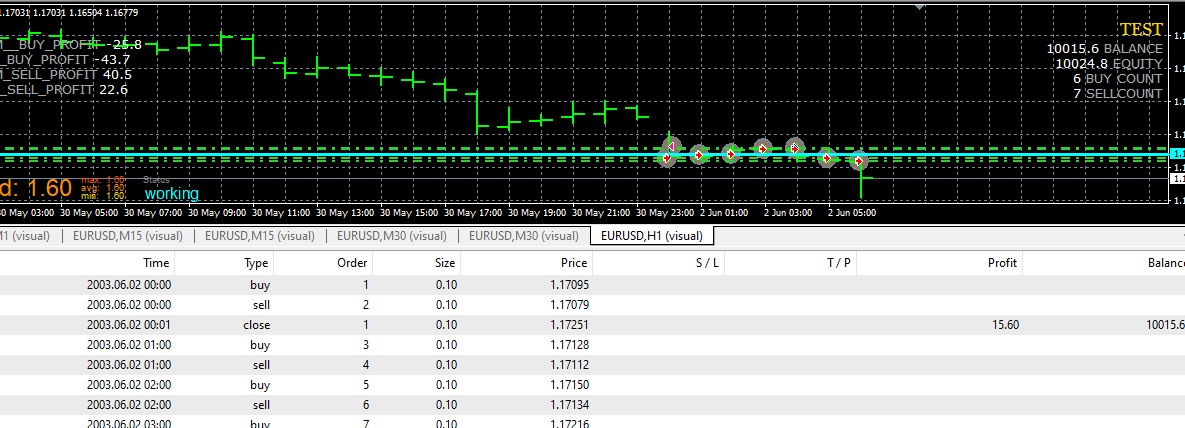Select the last trade arrow above the long candle
The image size is (1185, 428).
[859, 160]
